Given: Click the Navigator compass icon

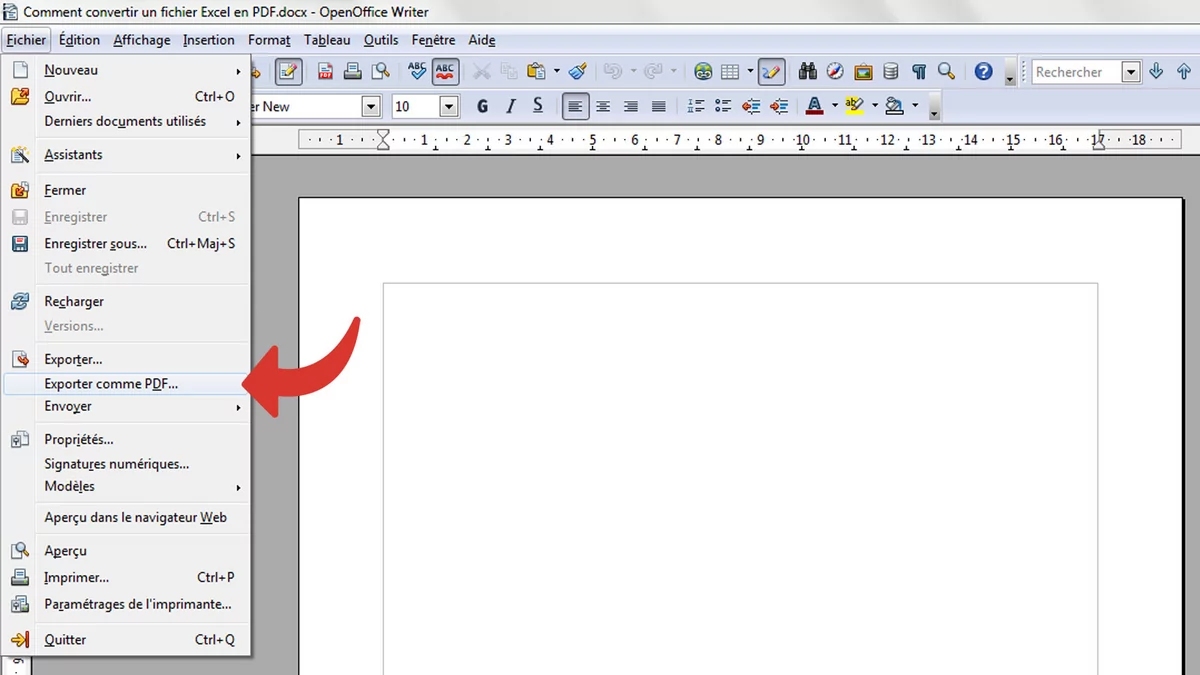Looking at the screenshot, I should (834, 72).
